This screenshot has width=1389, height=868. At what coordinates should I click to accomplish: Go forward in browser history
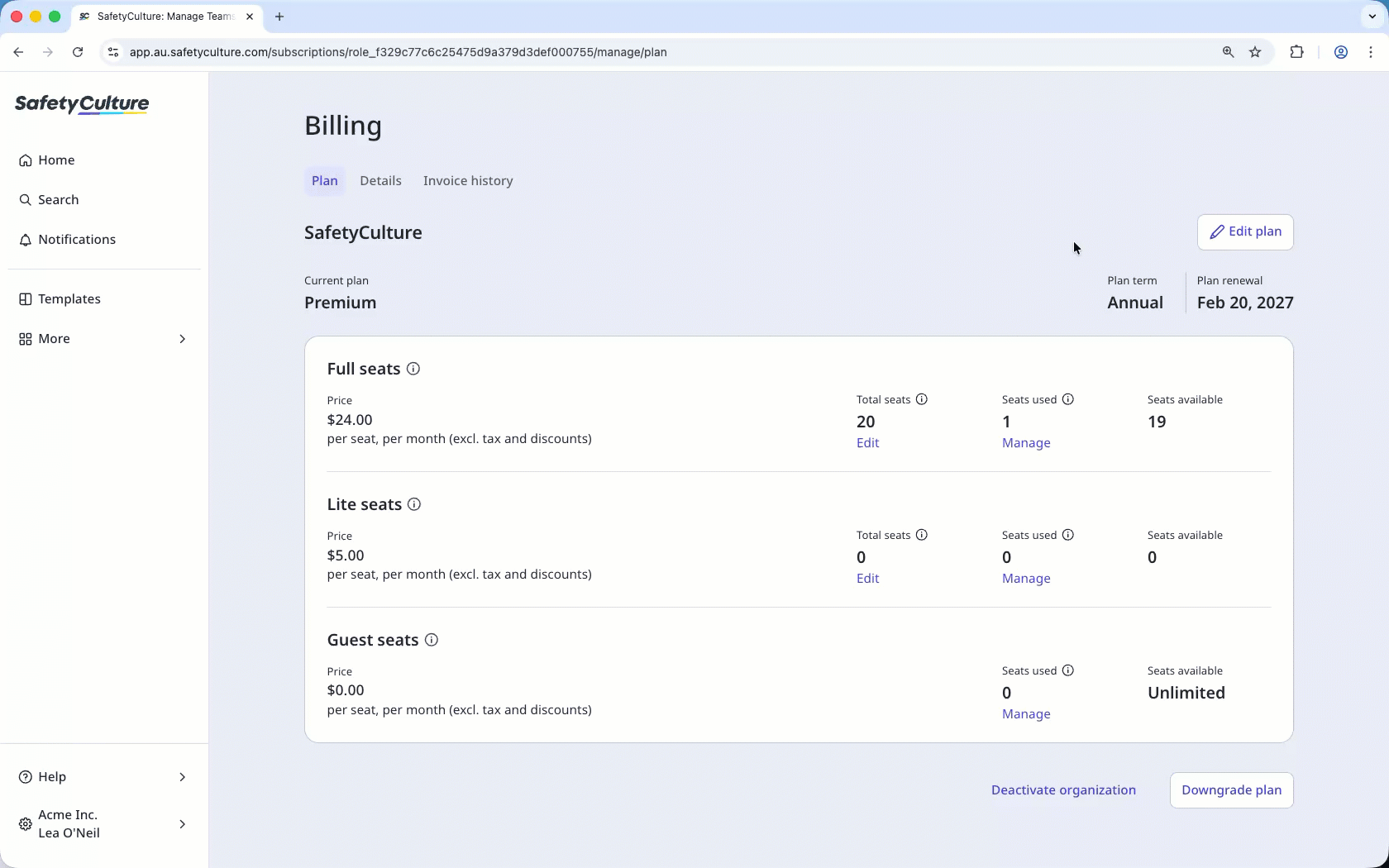point(48,52)
